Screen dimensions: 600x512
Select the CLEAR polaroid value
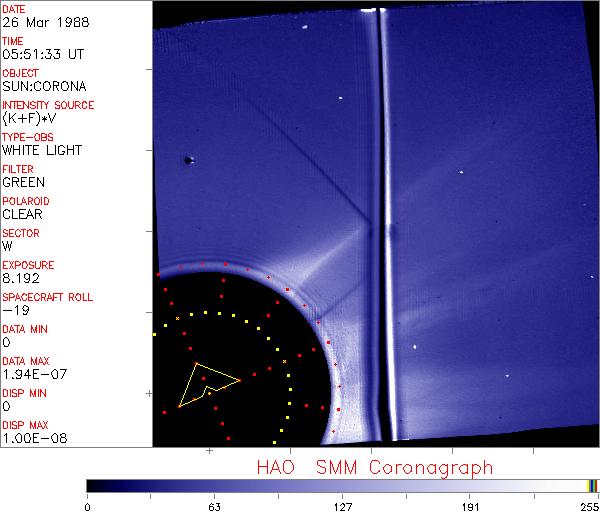pyautogui.click(x=23, y=214)
